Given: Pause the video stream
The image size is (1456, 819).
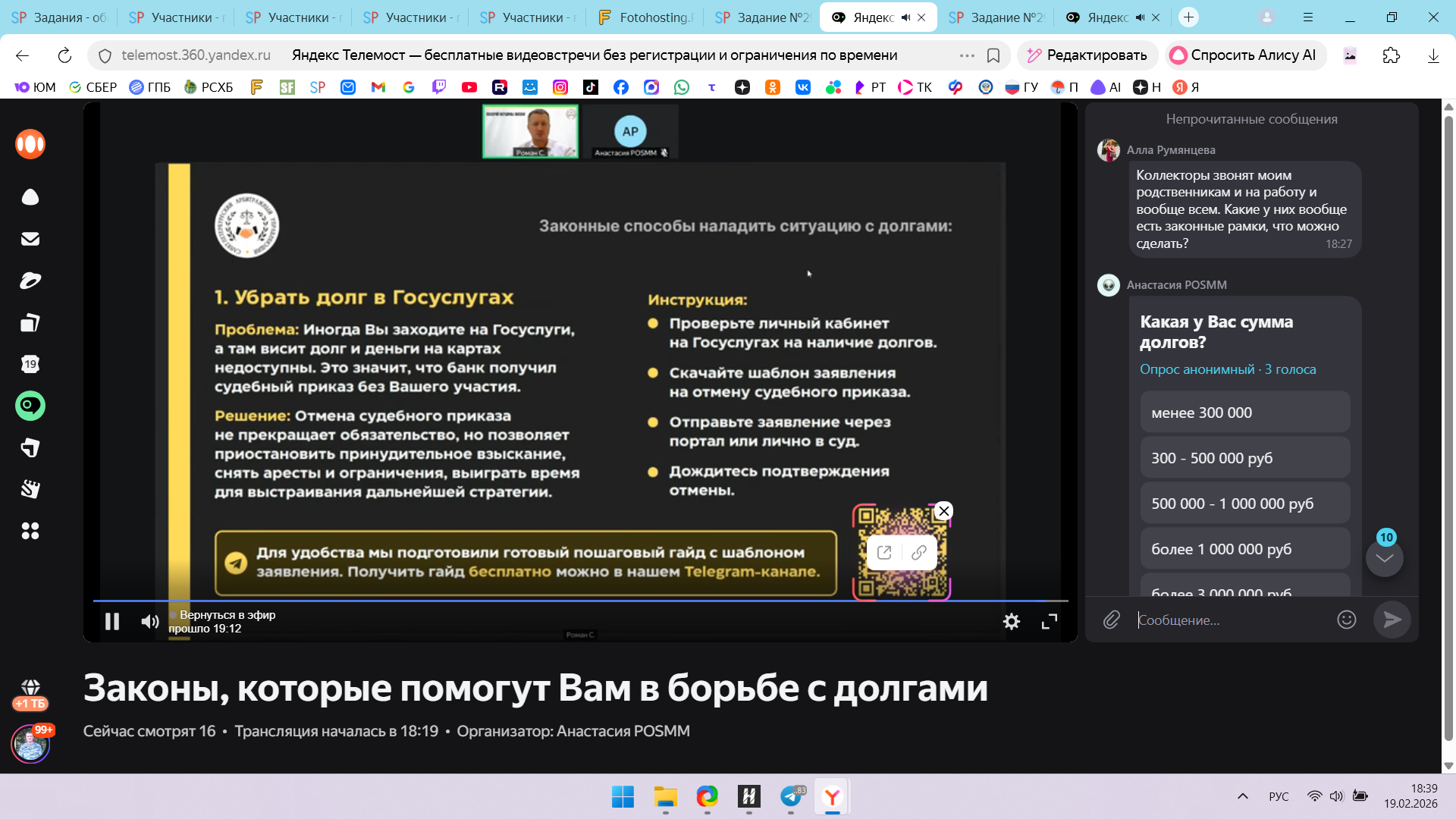Looking at the screenshot, I should tap(112, 622).
